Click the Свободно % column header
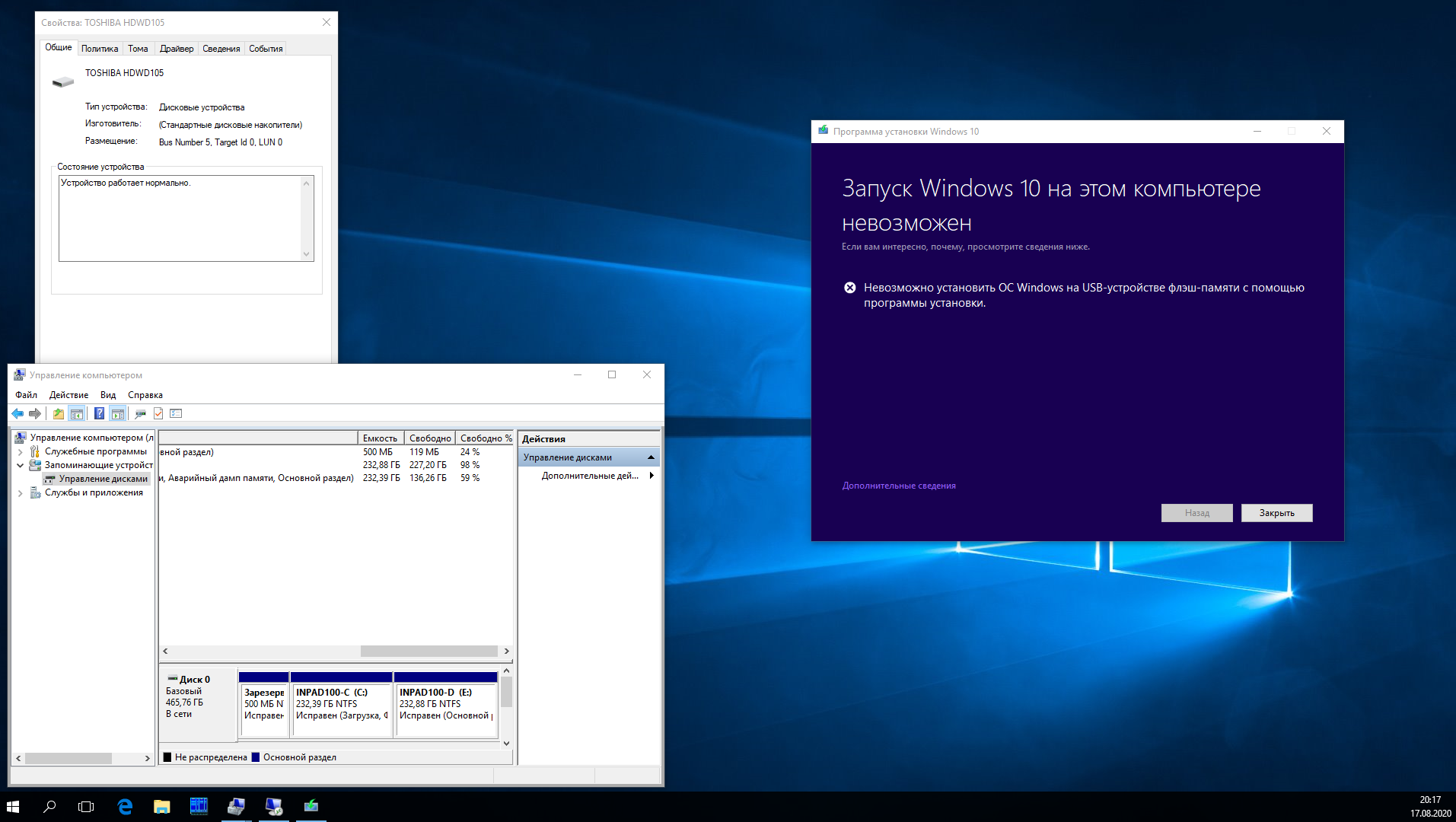This screenshot has height=822, width=1456. (x=486, y=438)
